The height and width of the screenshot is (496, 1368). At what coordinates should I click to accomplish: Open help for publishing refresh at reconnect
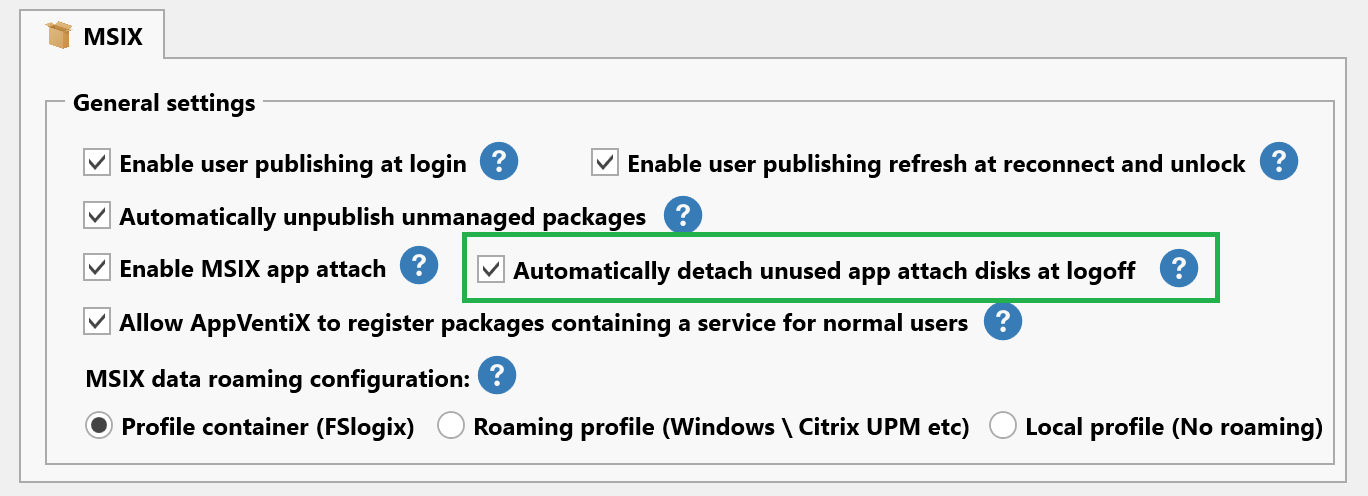click(1278, 162)
